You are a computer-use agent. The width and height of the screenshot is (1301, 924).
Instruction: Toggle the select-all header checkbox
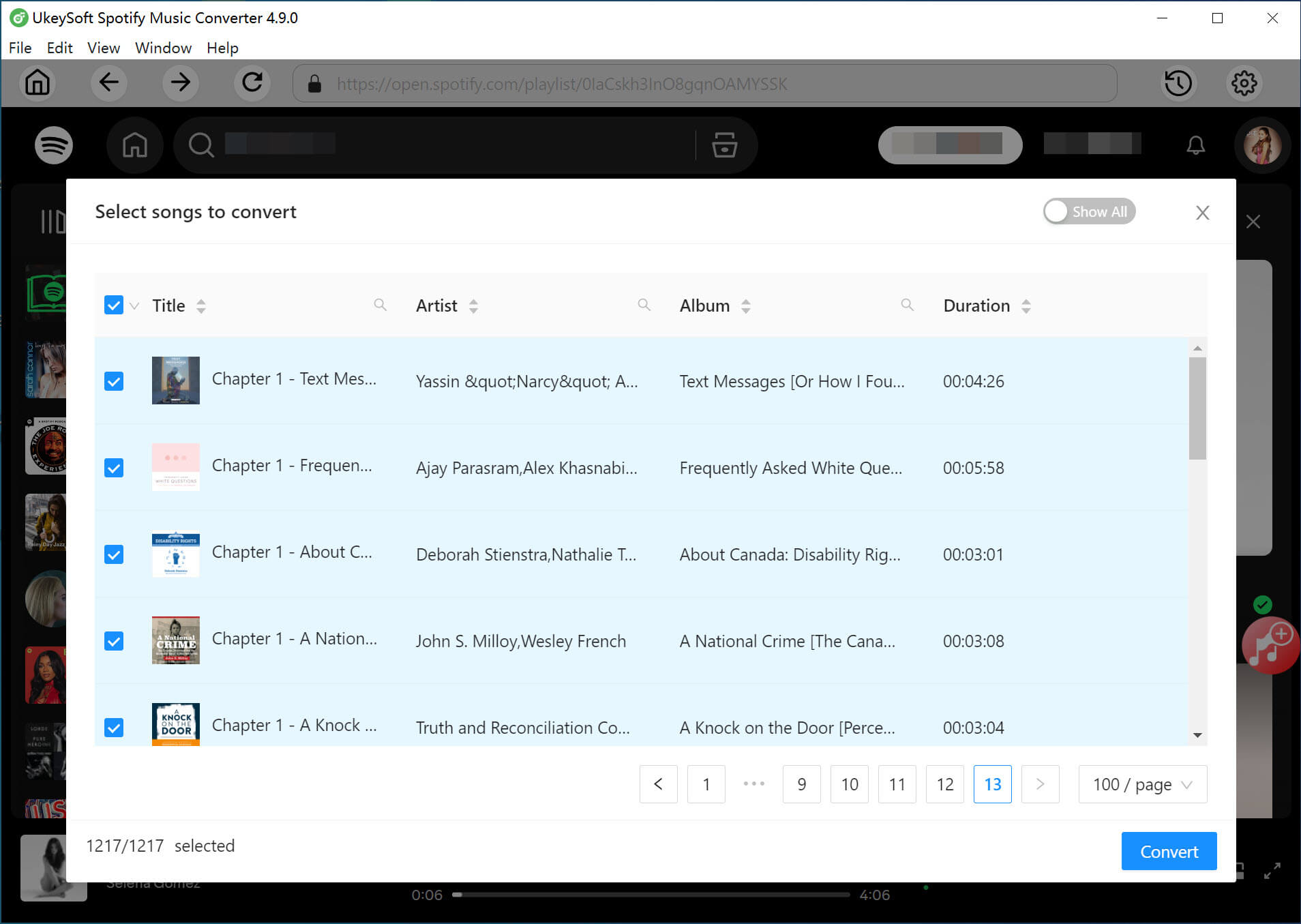tap(114, 305)
